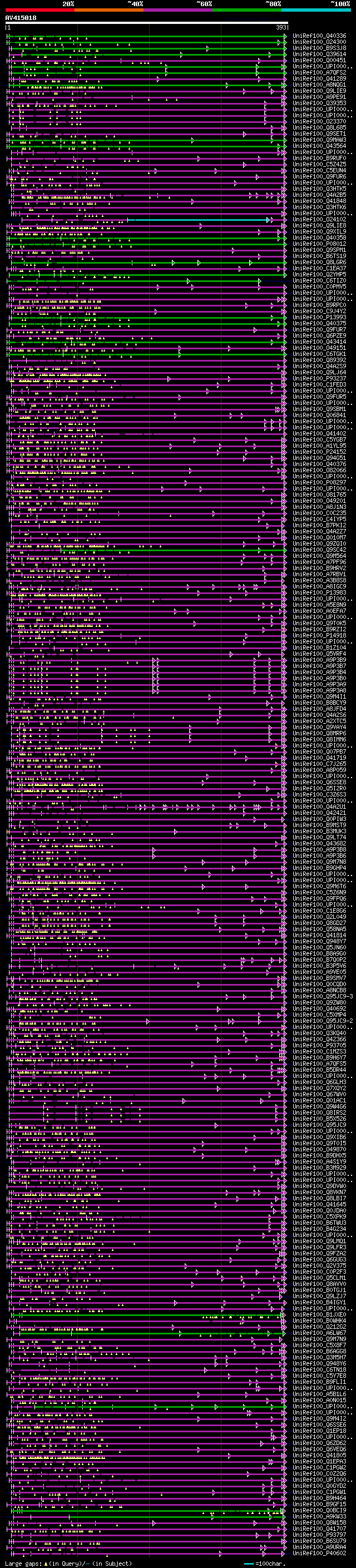Viewport: 356px width, 1568px height.
Task: Select hit label UniRef100_Q41719
Action: click(x=319, y=758)
